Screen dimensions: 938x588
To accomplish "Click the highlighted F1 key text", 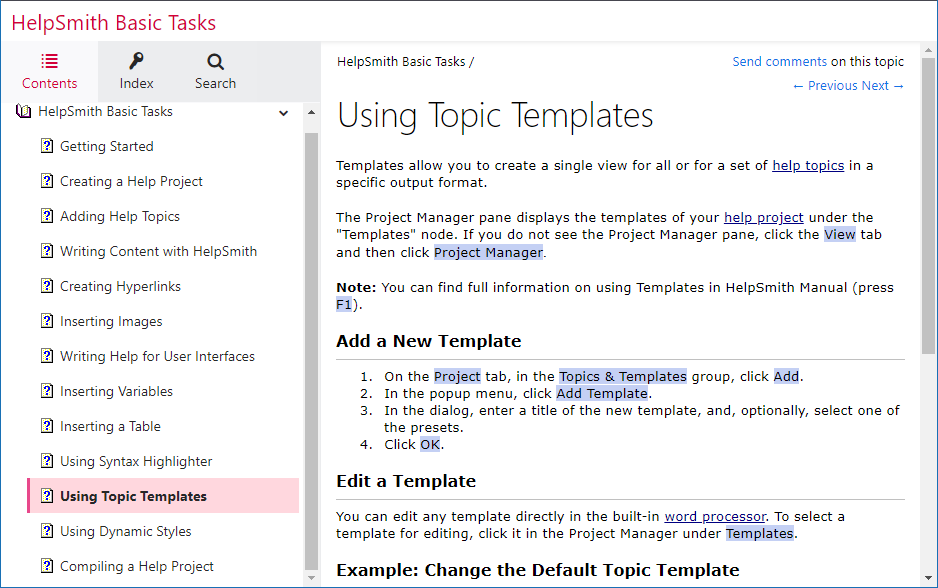I will [x=343, y=304].
